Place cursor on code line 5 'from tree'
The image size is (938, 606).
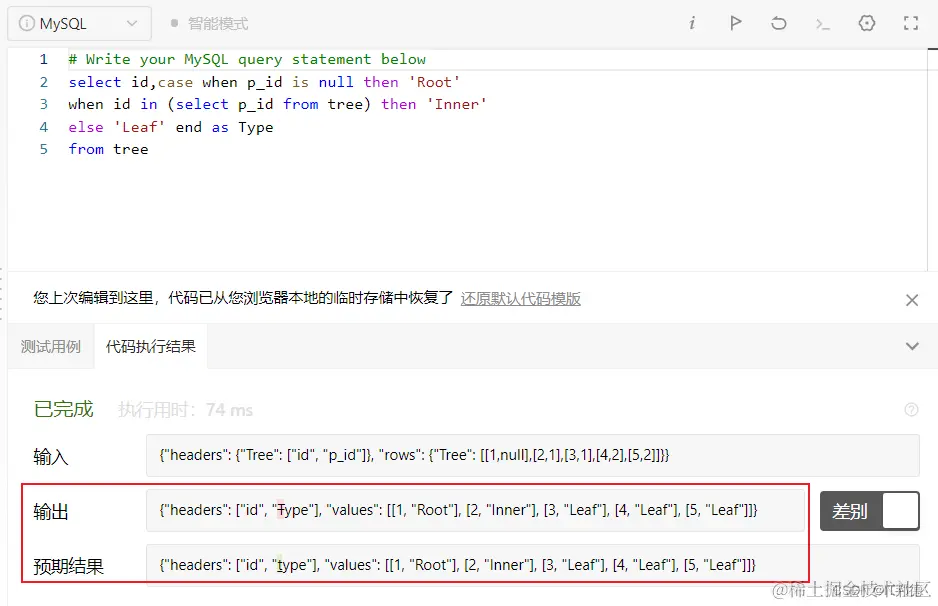click(x=108, y=149)
